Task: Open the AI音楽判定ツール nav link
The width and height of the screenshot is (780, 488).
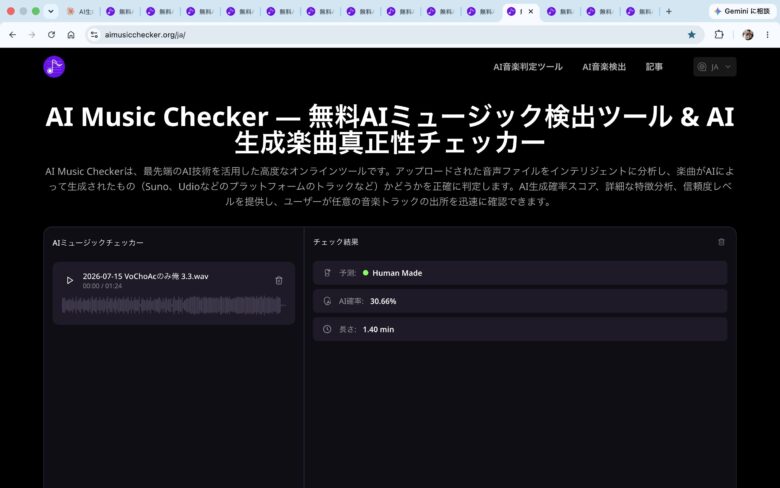Action: (x=527, y=67)
